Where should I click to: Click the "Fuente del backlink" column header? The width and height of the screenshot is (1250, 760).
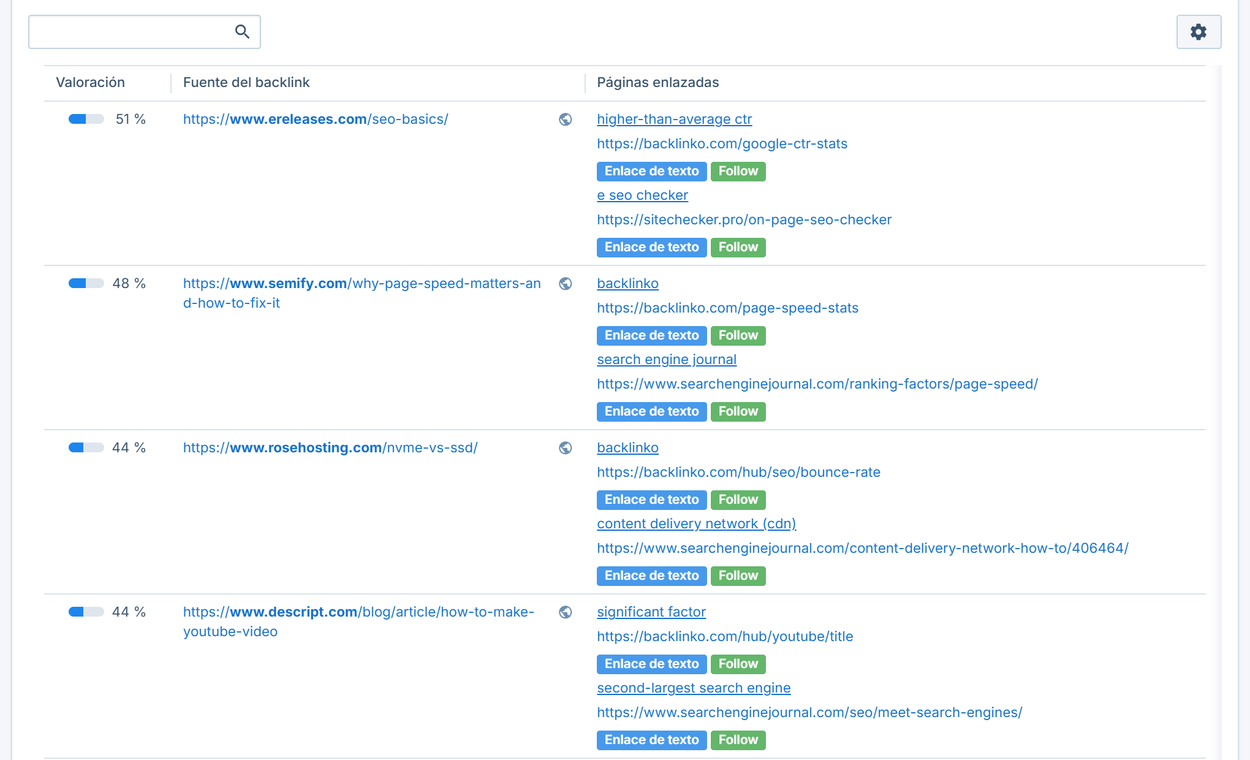click(x=246, y=82)
